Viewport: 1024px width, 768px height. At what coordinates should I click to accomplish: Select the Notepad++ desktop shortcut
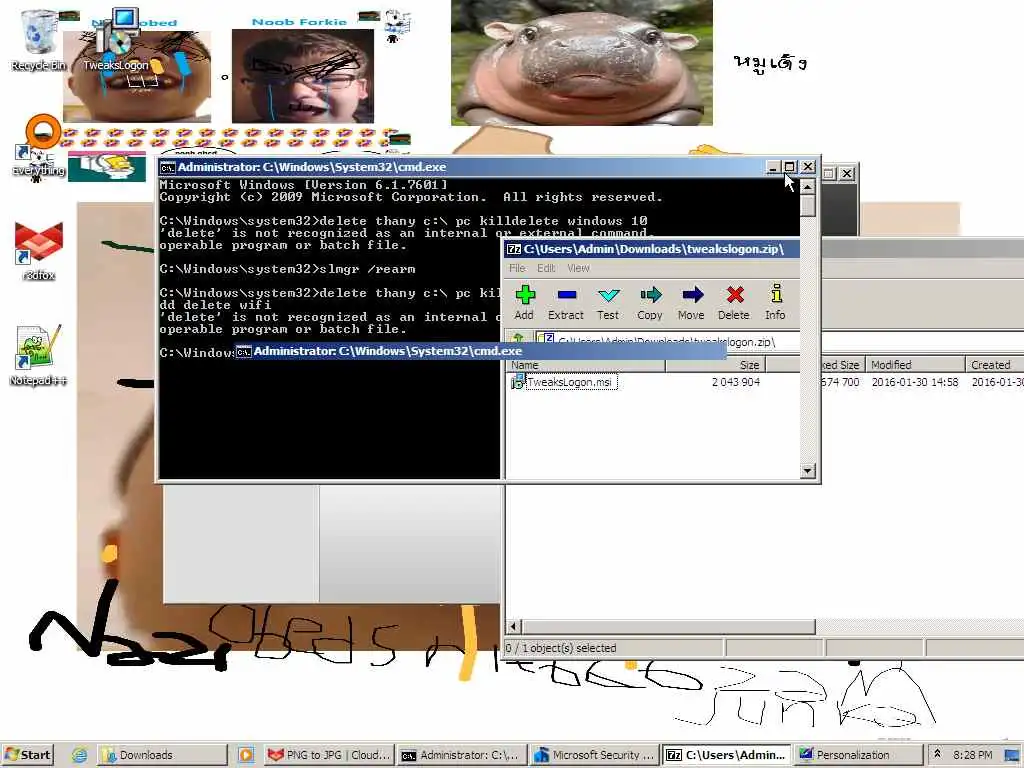(39, 356)
